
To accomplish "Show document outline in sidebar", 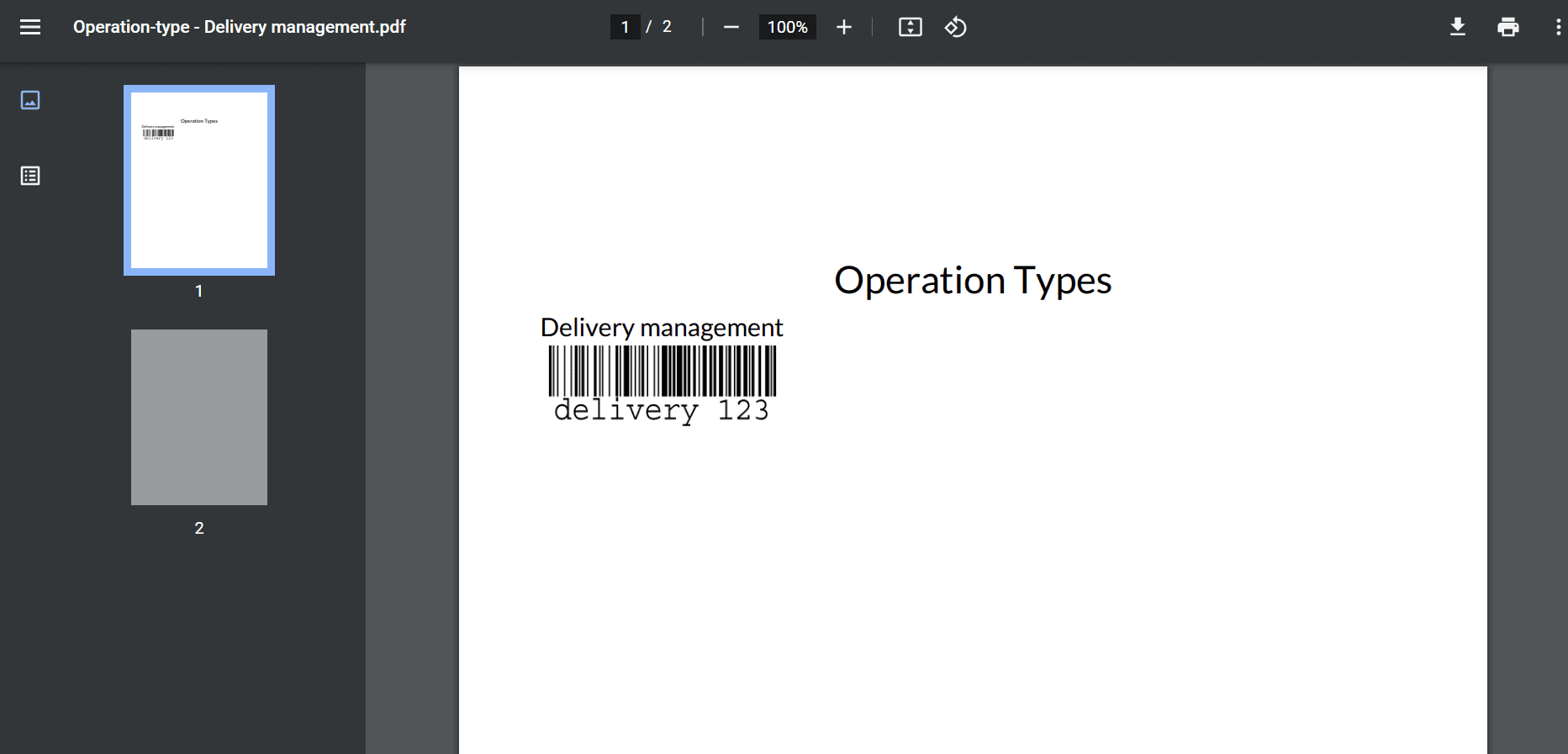I will 30,176.
